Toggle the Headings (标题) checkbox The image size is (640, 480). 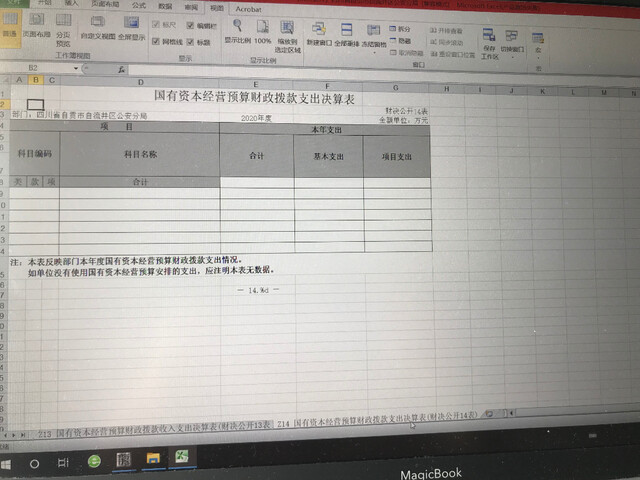click(190, 42)
